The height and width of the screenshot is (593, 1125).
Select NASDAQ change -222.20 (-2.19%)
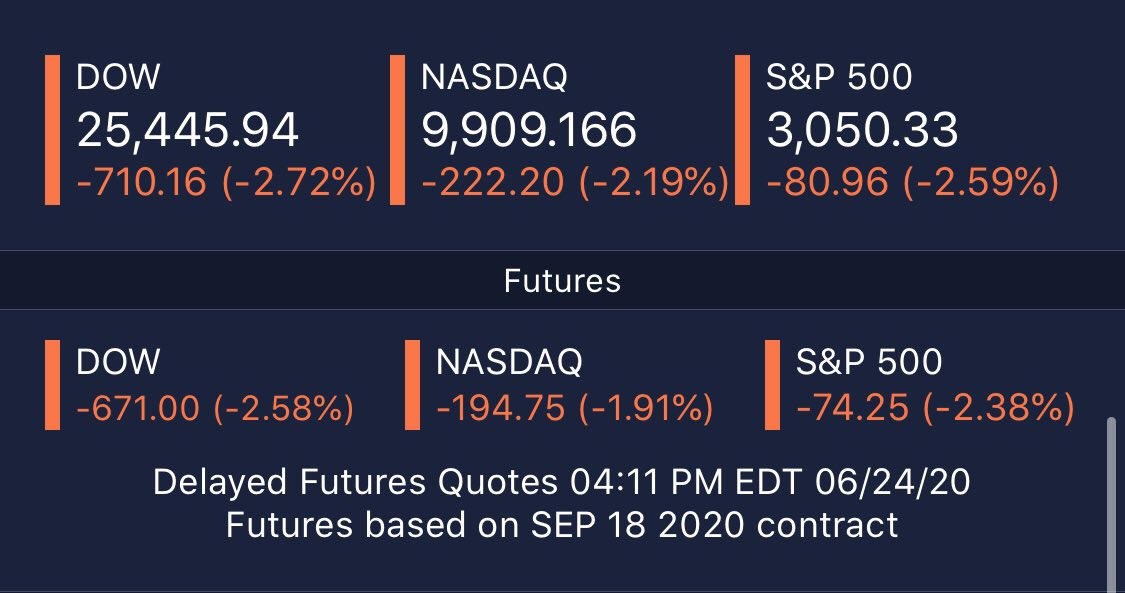tap(575, 182)
